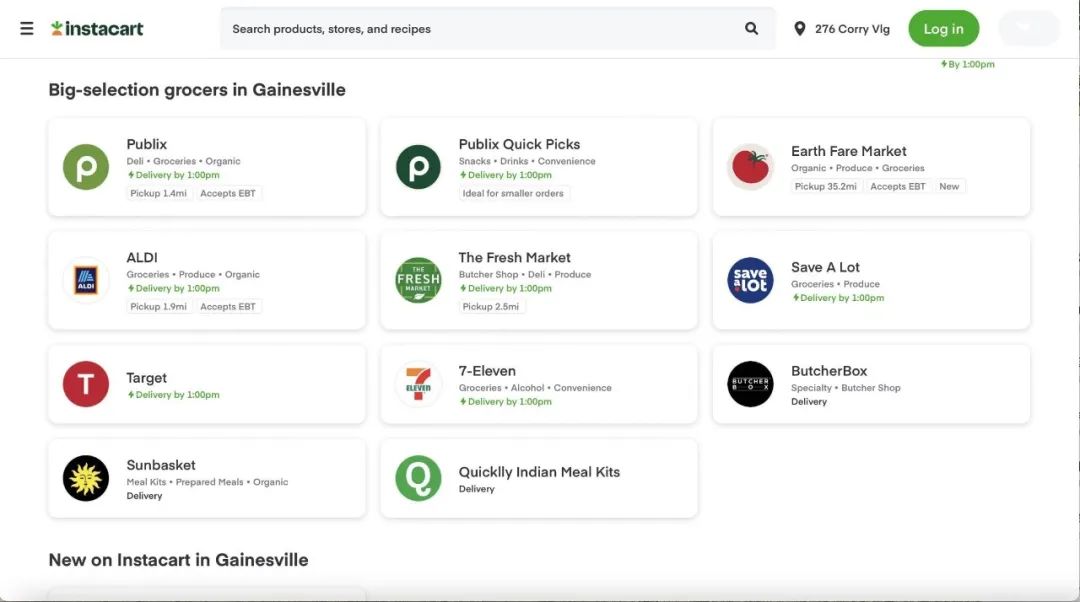Select the Earth Fare Market store name
Viewport: 1080px width, 602px height.
click(849, 151)
